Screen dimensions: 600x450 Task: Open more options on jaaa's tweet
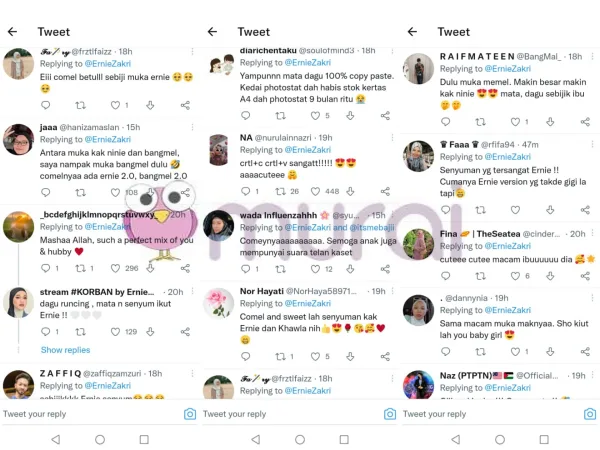[192, 127]
